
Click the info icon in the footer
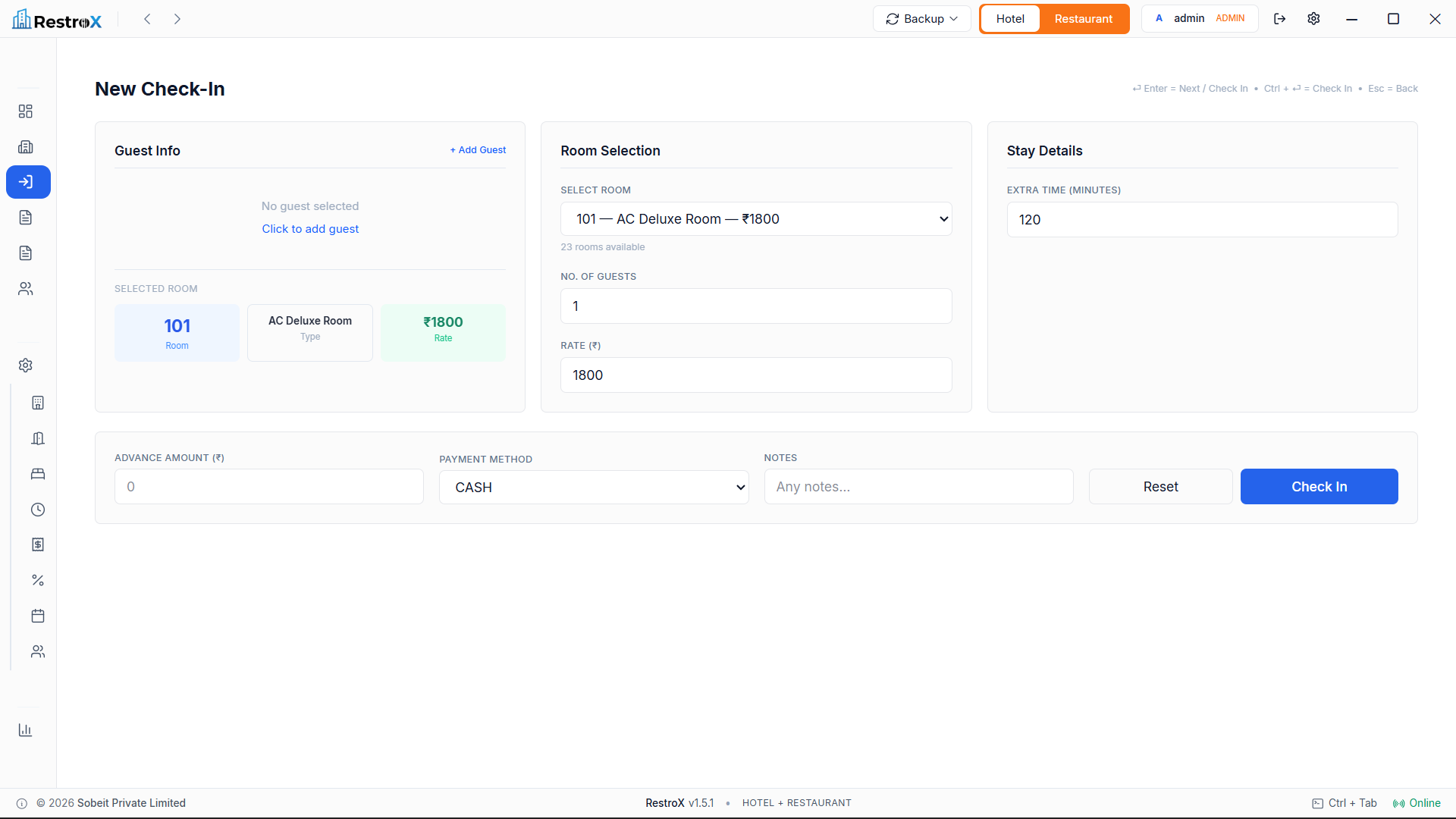[22, 804]
